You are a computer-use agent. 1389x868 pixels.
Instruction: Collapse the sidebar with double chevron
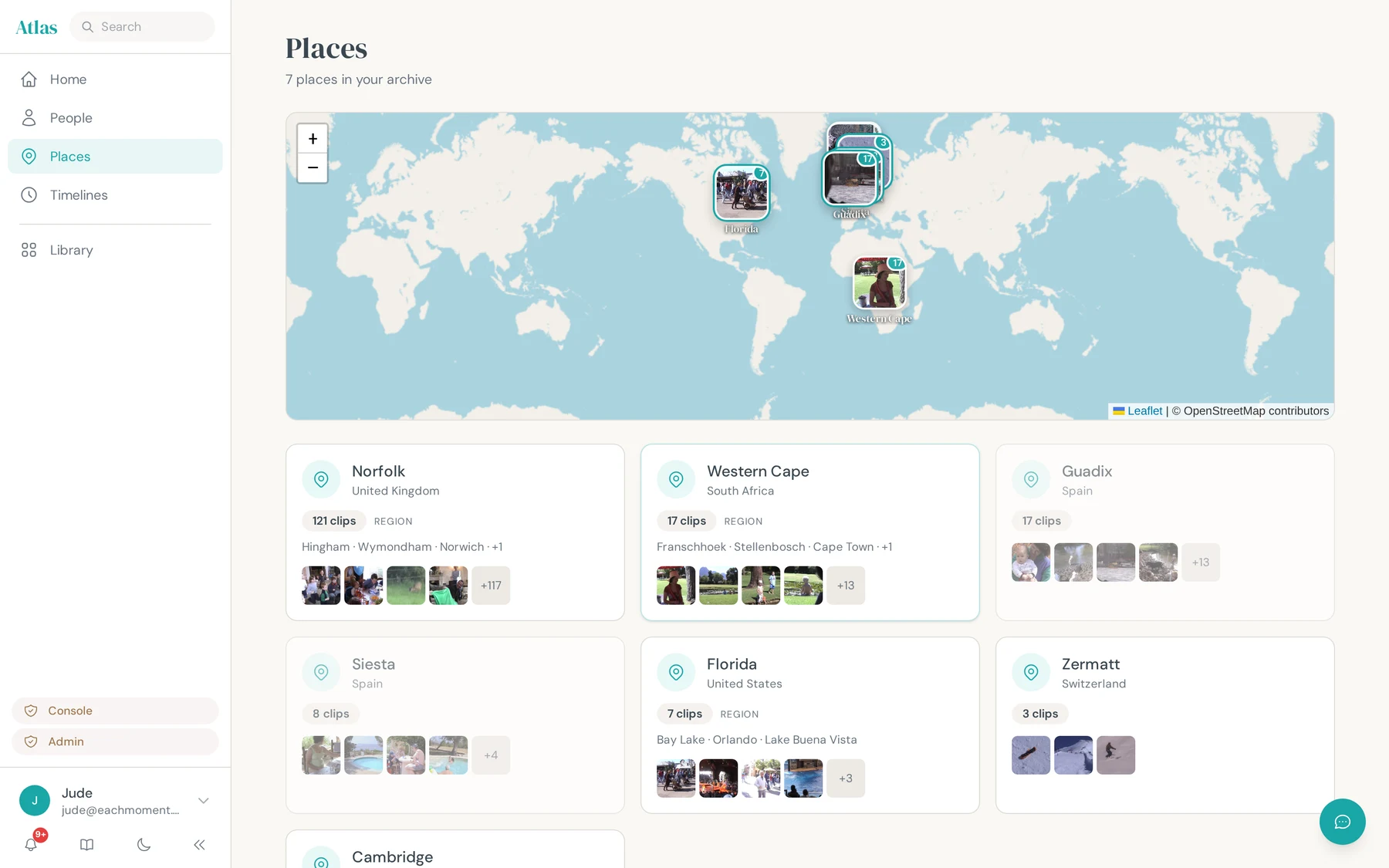point(200,845)
